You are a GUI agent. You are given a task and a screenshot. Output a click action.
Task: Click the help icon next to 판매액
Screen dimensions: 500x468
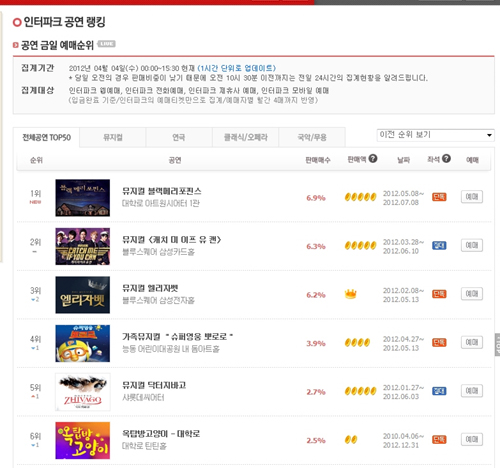click(373, 159)
